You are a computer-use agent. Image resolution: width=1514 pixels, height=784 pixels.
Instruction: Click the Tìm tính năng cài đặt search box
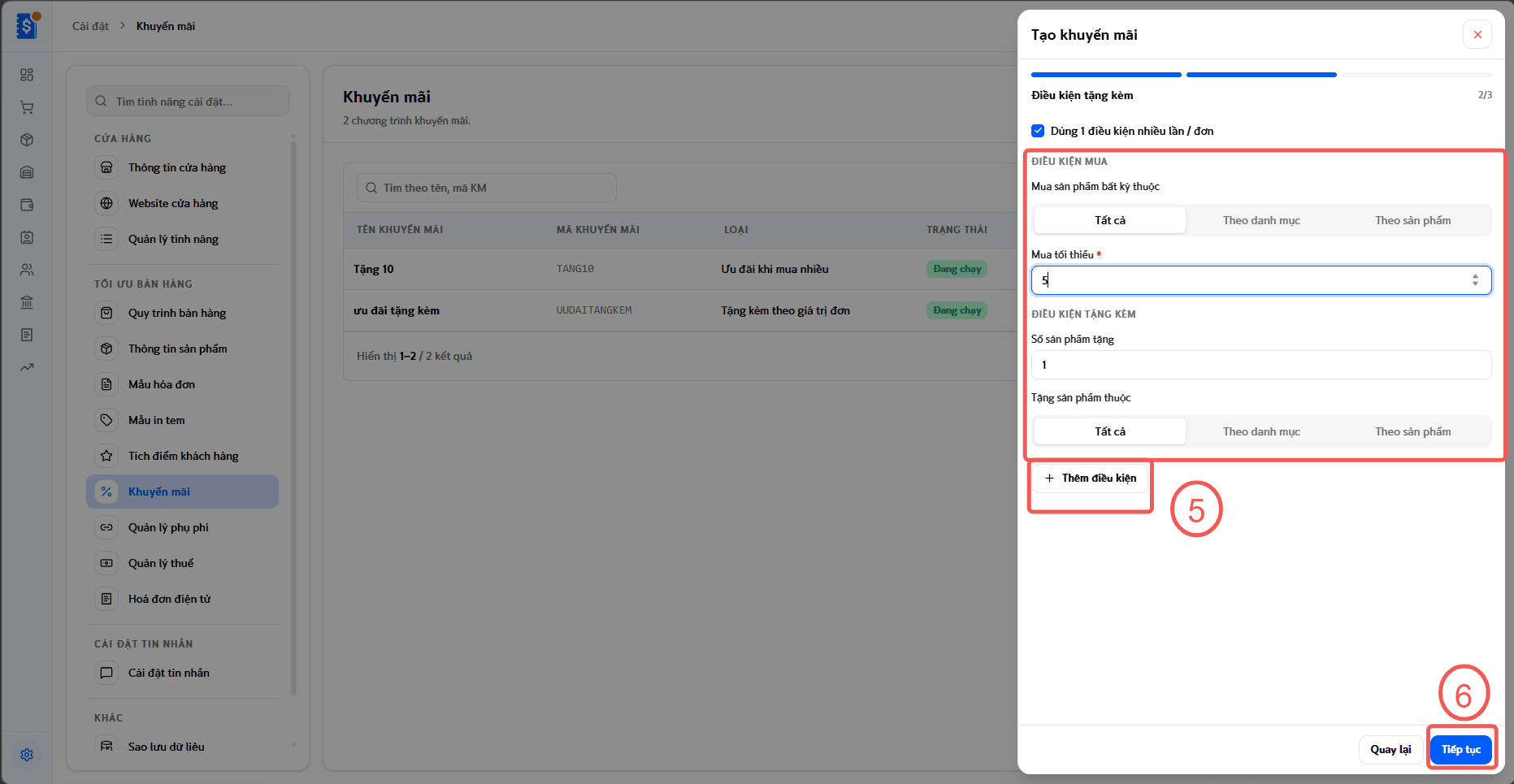pos(188,102)
